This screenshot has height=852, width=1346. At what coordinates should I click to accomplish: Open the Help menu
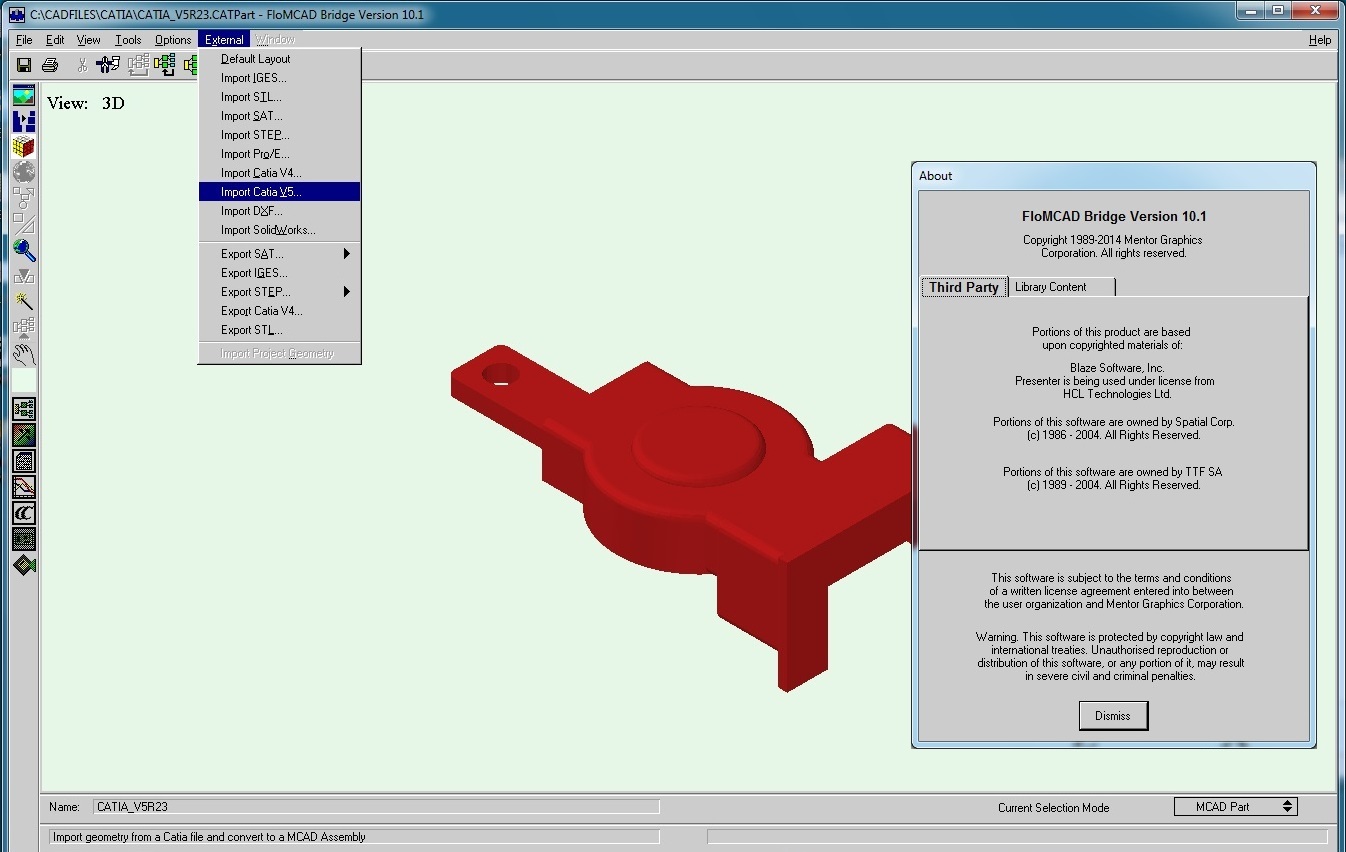coord(1320,40)
